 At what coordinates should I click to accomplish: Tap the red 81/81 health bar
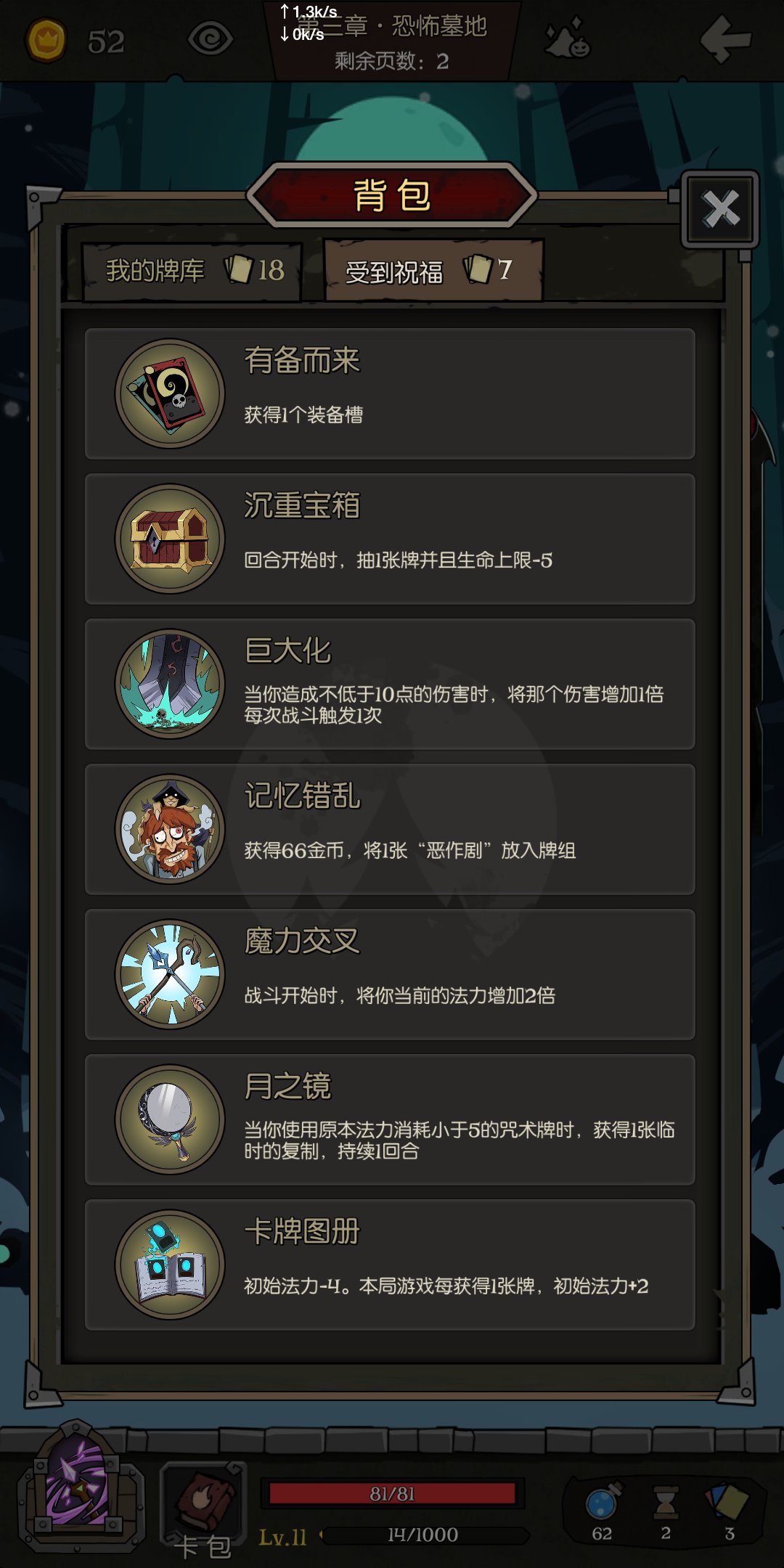[x=392, y=1493]
